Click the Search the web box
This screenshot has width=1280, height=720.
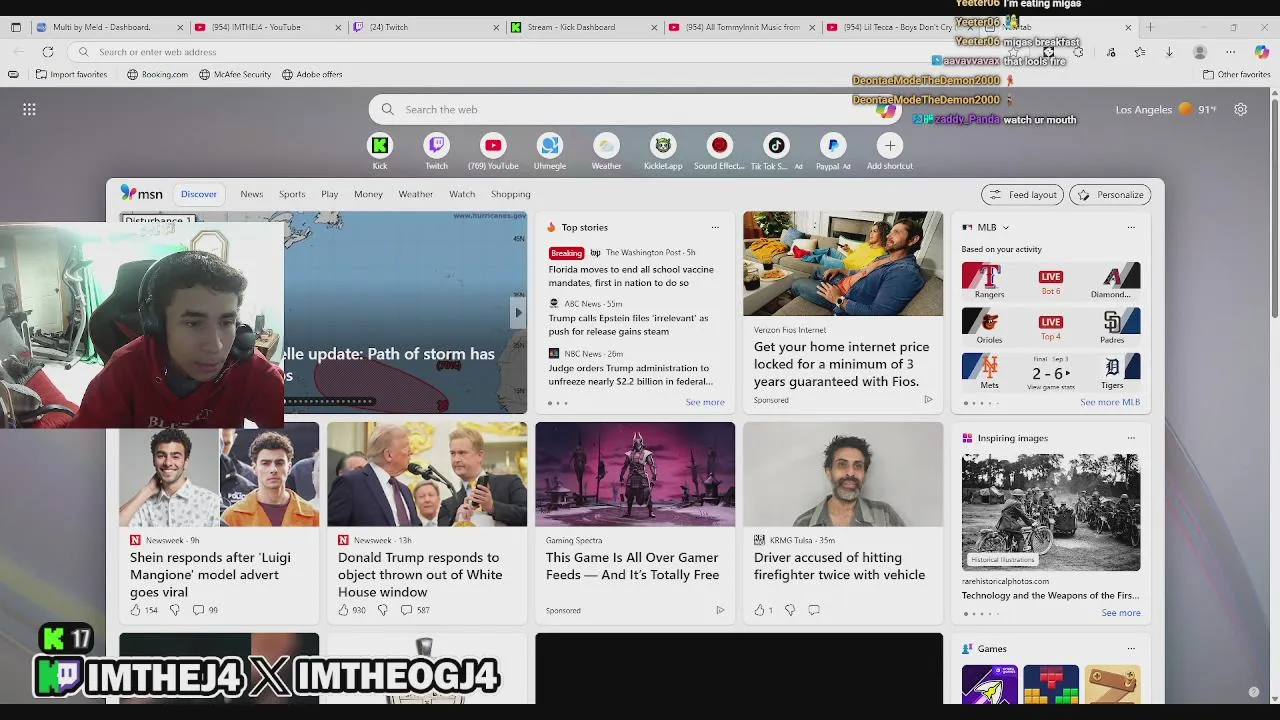tap(634, 110)
